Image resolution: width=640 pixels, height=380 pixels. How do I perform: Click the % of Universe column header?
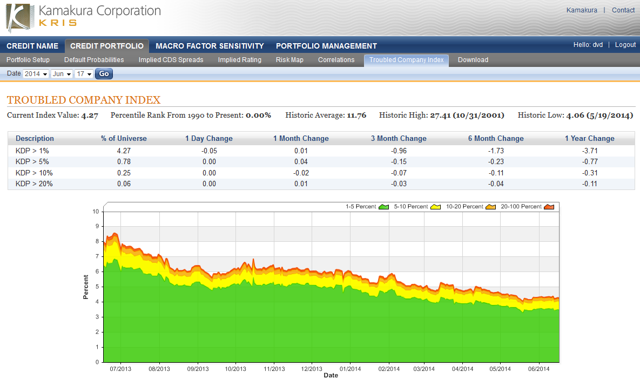[x=124, y=138]
